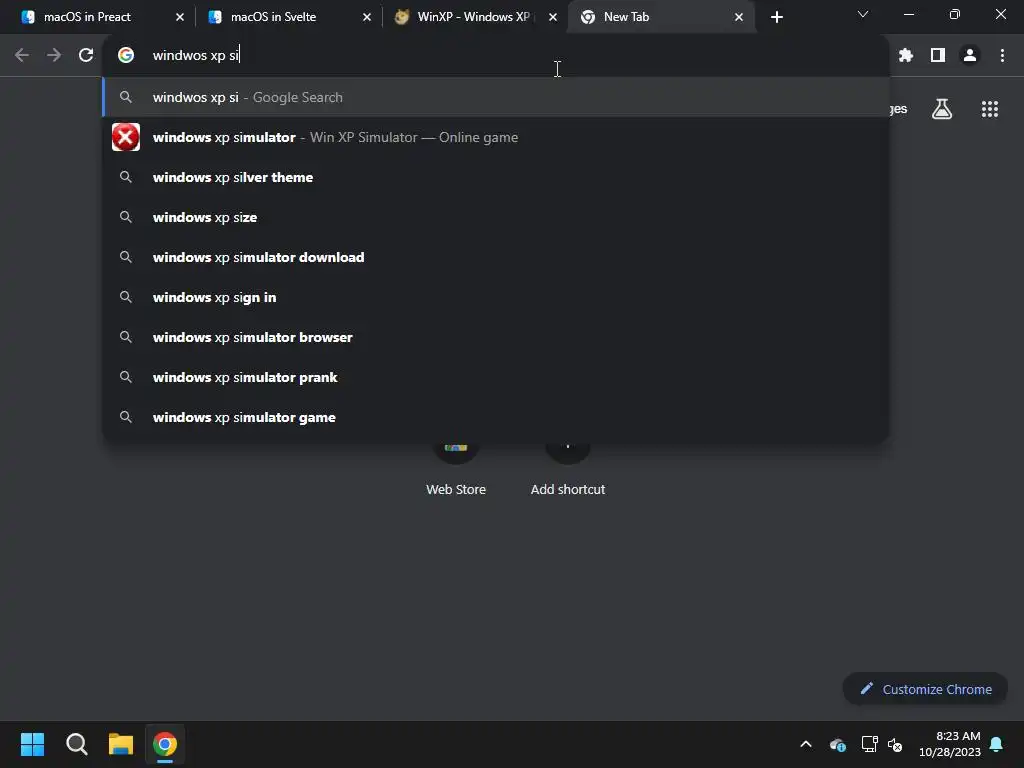The image size is (1024, 768).
Task: Switch to macOS in Svelte tab
Action: click(x=289, y=17)
